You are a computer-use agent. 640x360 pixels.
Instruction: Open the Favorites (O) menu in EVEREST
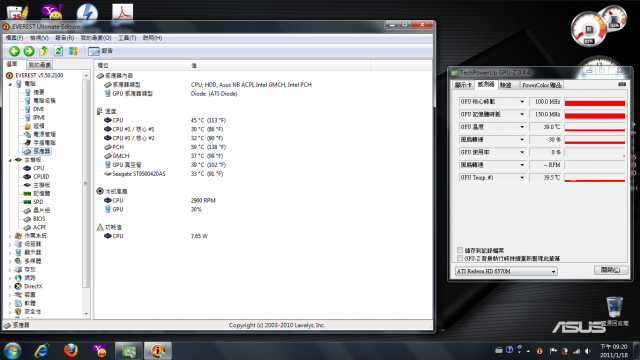point(96,38)
